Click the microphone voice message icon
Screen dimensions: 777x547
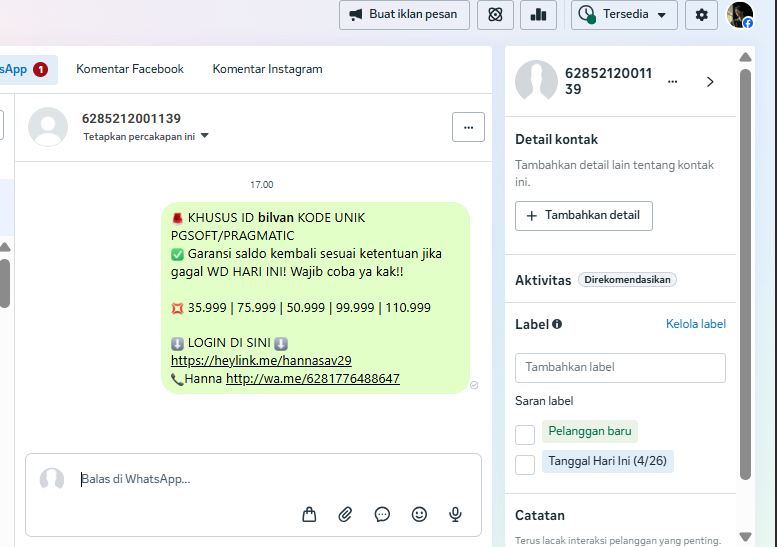coord(455,514)
